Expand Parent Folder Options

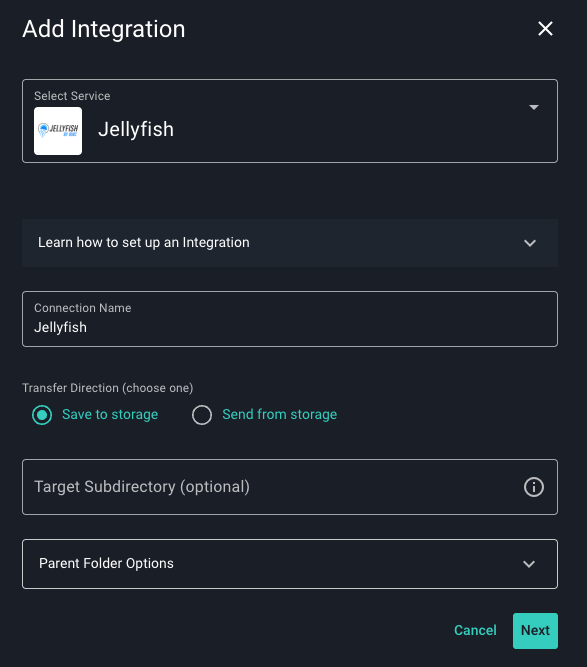(290, 564)
